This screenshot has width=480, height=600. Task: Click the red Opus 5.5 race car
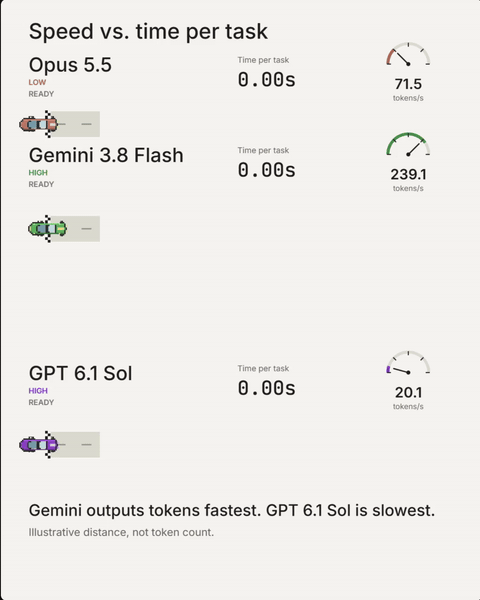(x=38, y=124)
